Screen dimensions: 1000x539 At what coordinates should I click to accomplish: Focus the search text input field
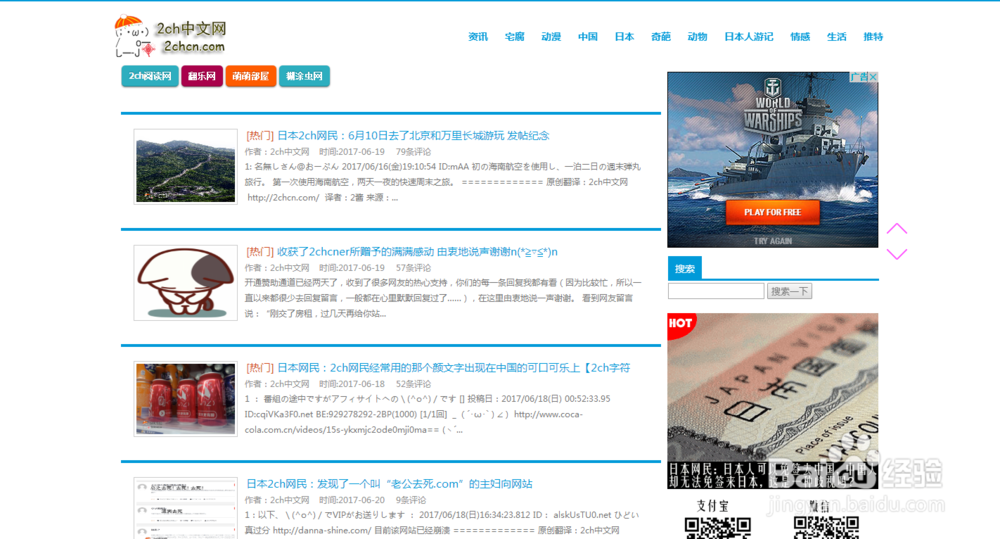[716, 292]
